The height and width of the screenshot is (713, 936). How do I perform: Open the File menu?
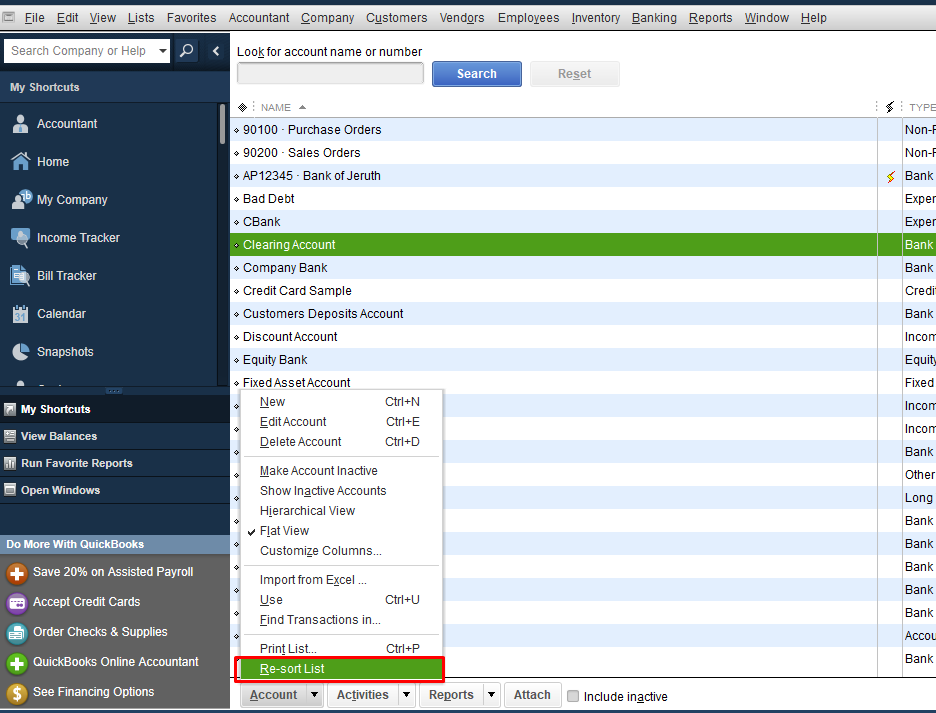[x=35, y=18]
